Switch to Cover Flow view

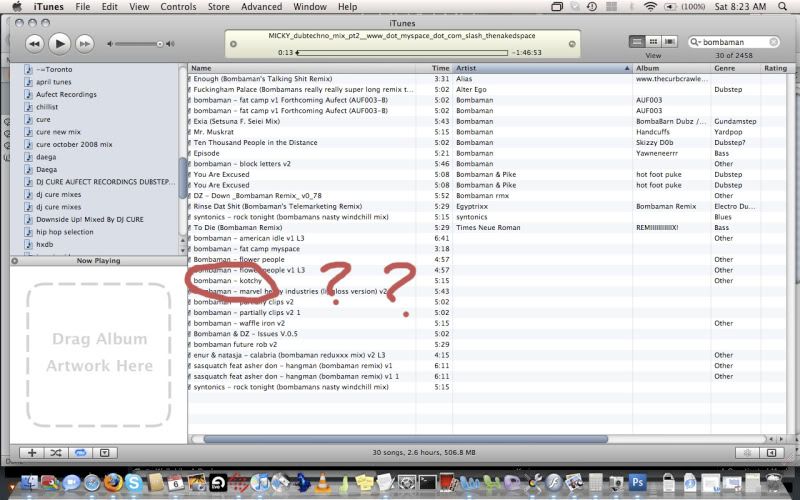[669, 42]
